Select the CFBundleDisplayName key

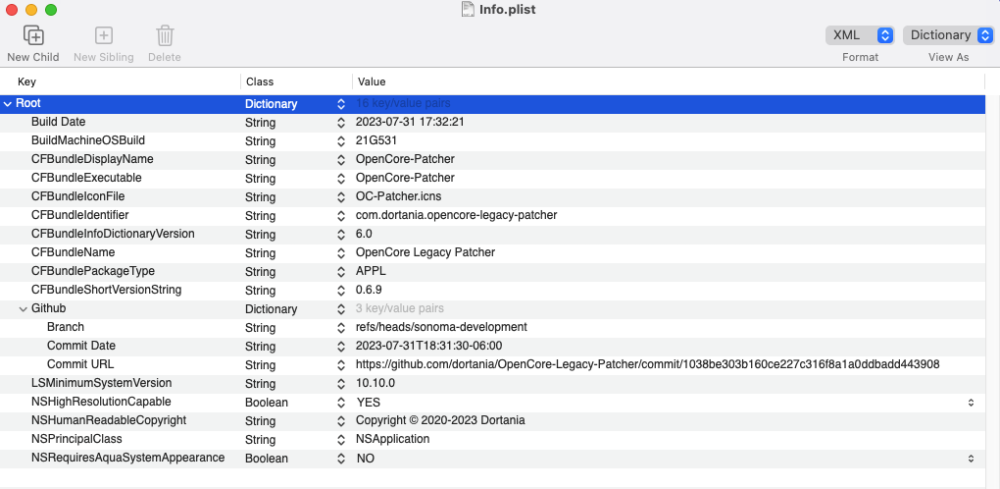tap(92, 159)
